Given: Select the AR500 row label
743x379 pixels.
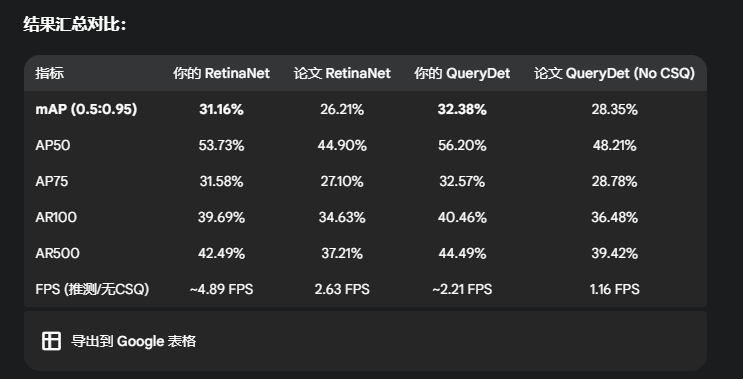Looking at the screenshot, I should click(57, 253).
